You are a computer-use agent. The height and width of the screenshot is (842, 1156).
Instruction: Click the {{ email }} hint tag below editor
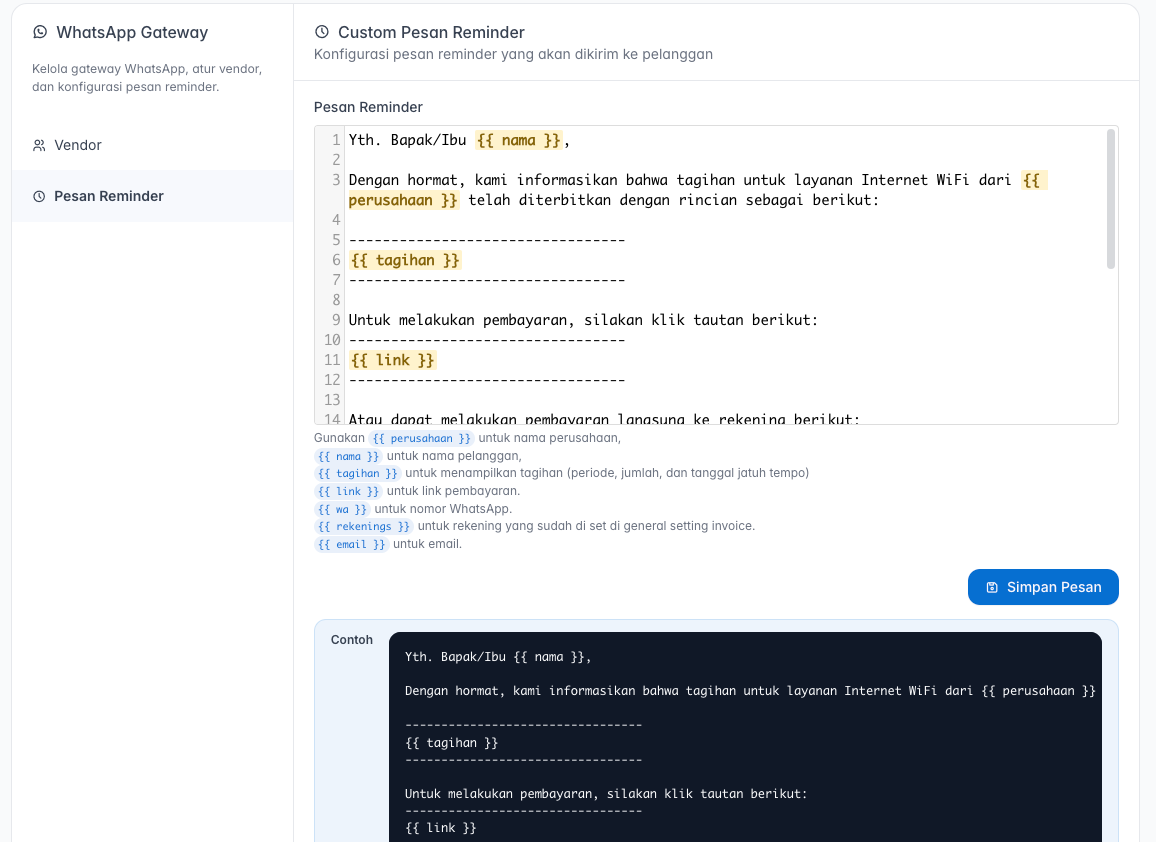[351, 544]
